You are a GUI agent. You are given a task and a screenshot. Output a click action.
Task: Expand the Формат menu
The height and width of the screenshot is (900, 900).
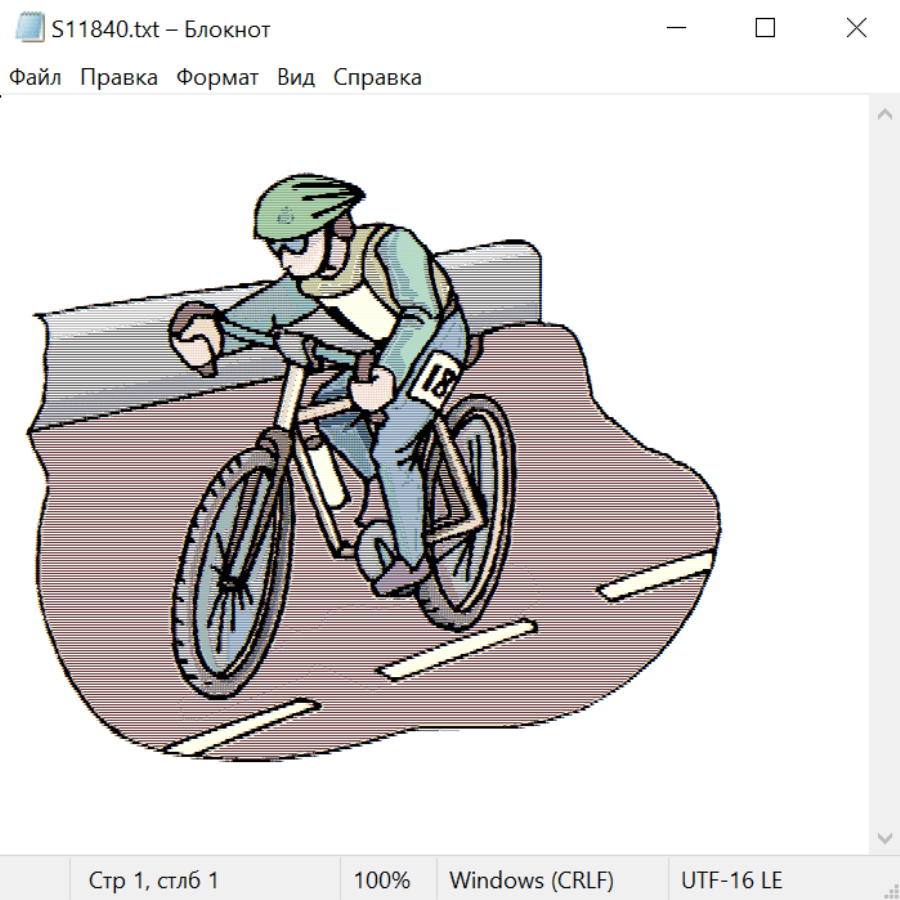coord(217,78)
